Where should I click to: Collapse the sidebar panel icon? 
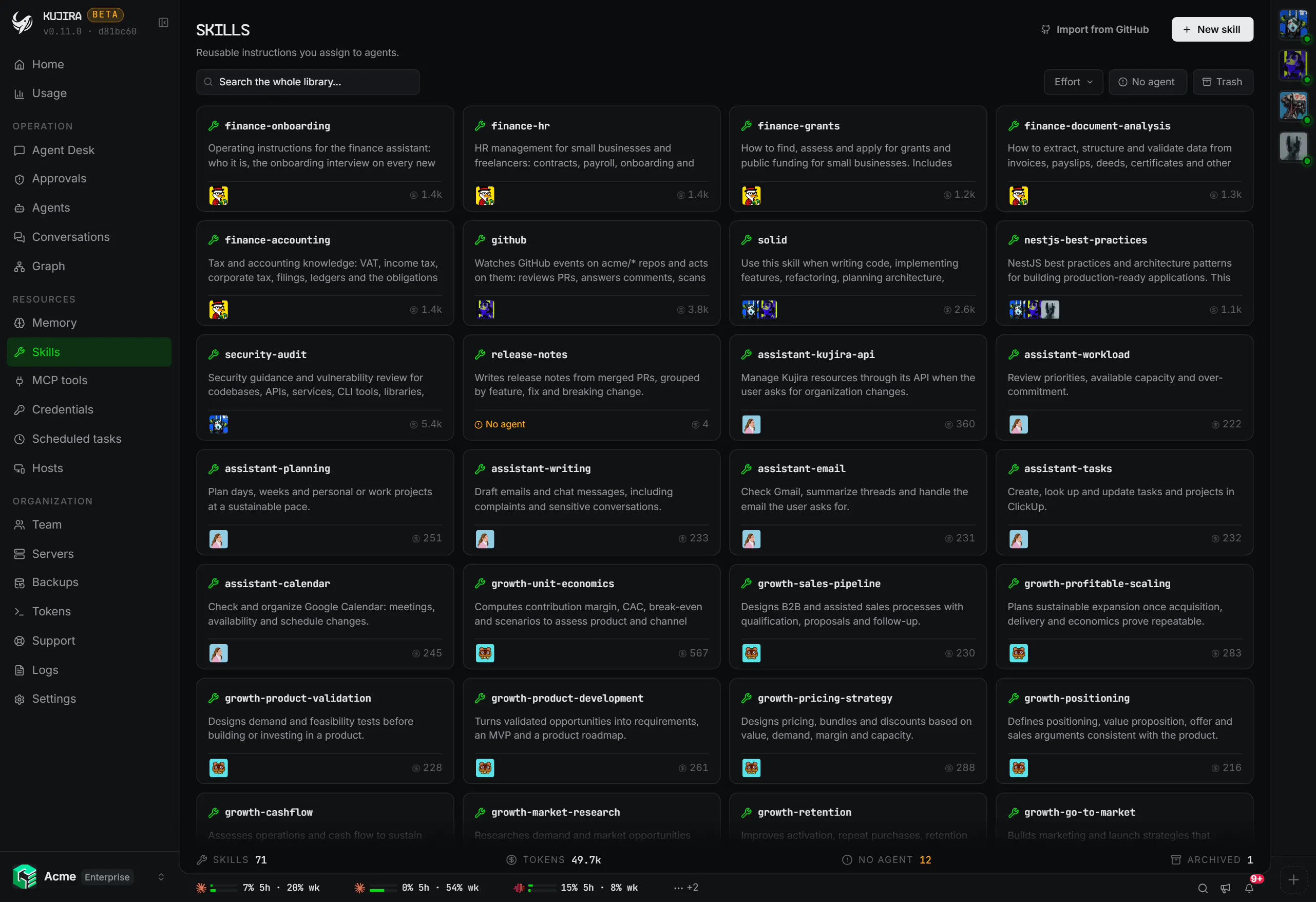[163, 23]
